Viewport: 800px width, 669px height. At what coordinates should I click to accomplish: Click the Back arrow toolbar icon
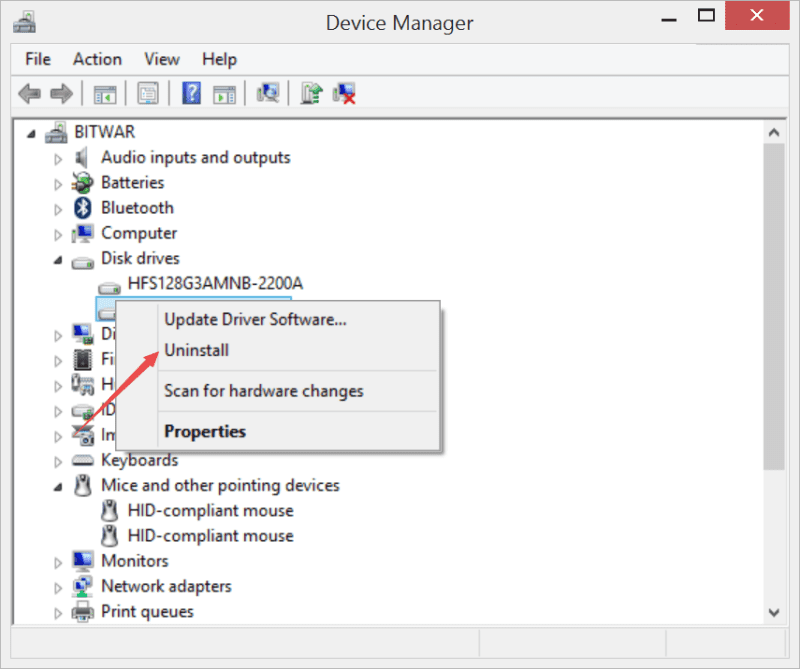pyautogui.click(x=29, y=94)
